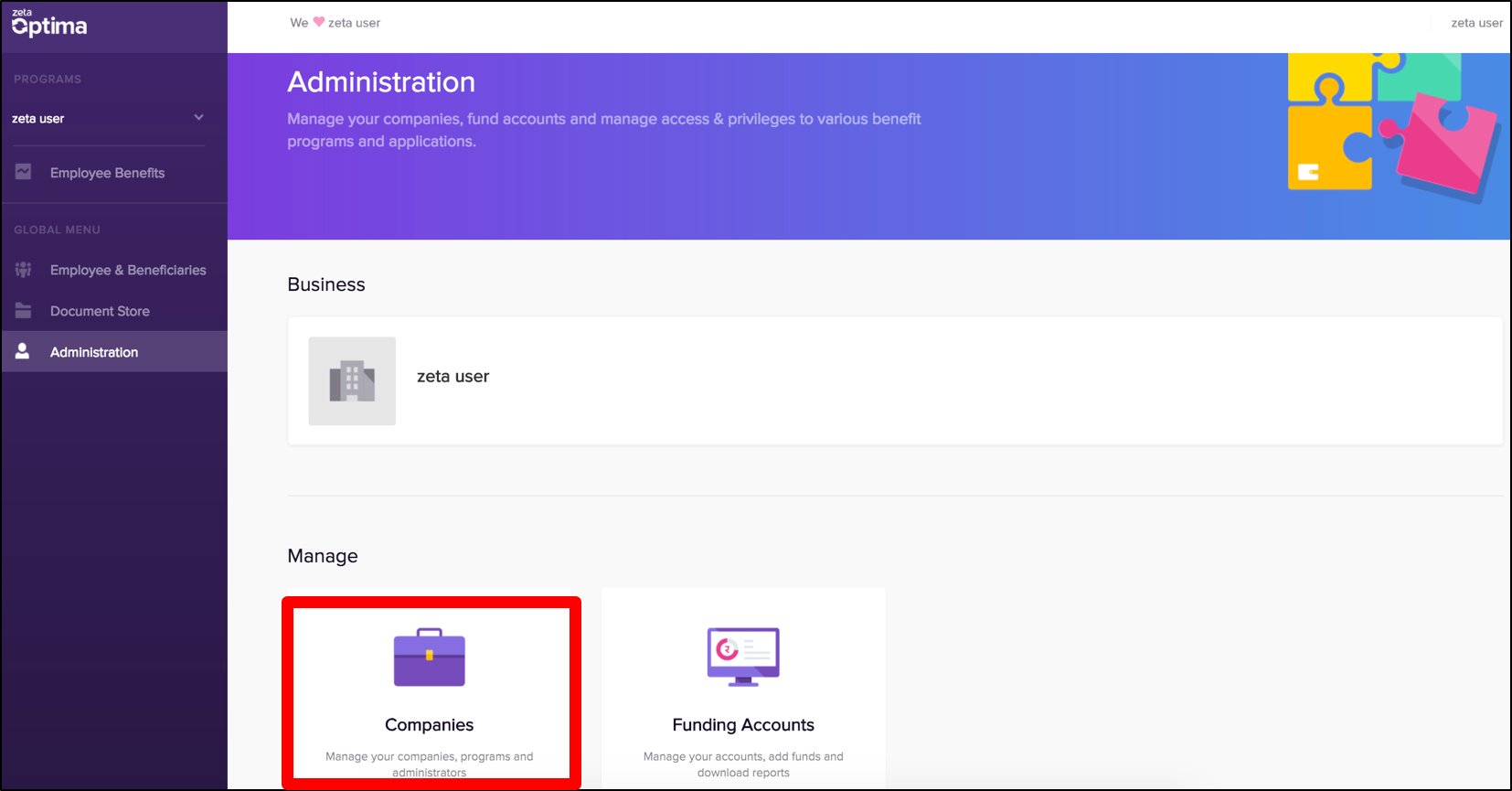Screen dimensions: 1512x791
Task: Click the Zeta Optima logo
Action: 49,24
